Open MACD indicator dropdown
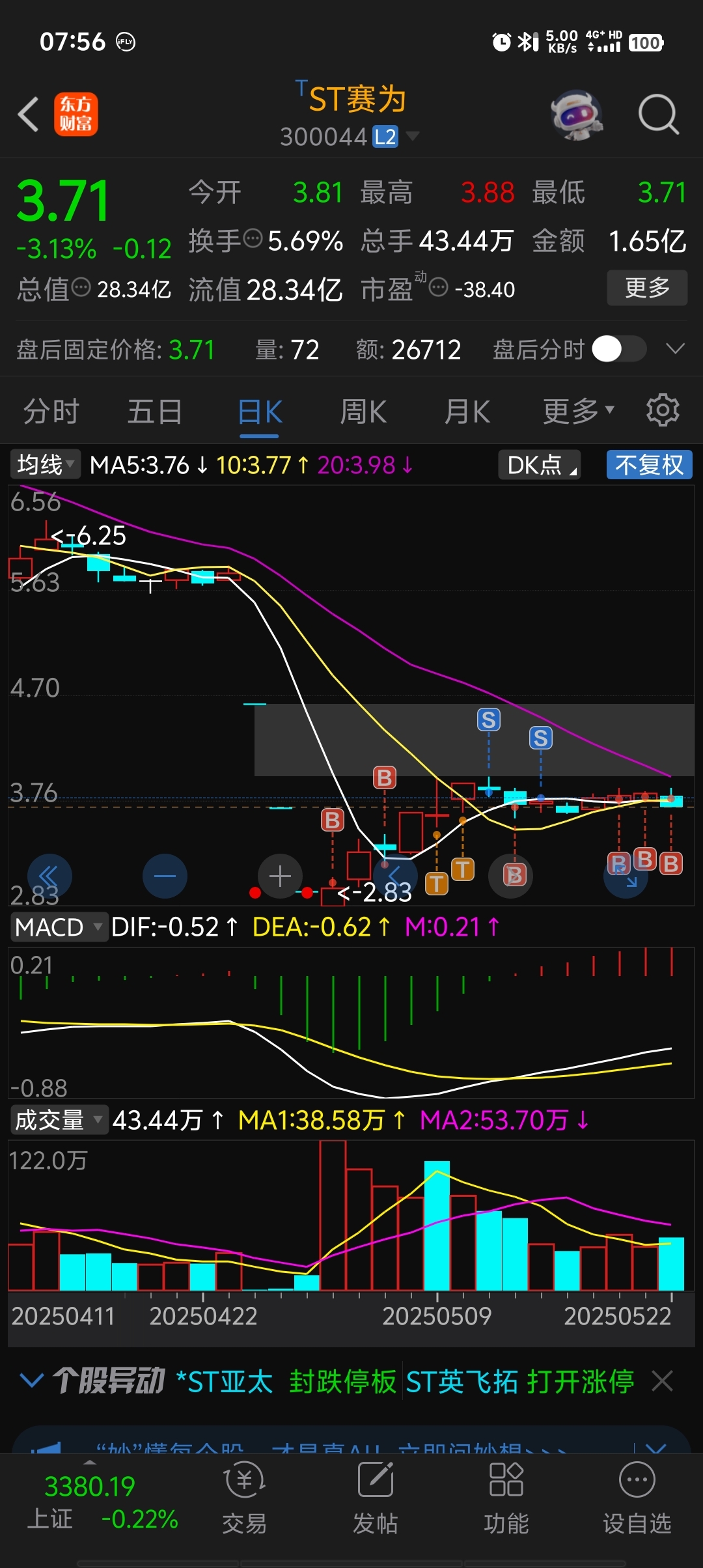The height and width of the screenshot is (1568, 703). point(59,927)
